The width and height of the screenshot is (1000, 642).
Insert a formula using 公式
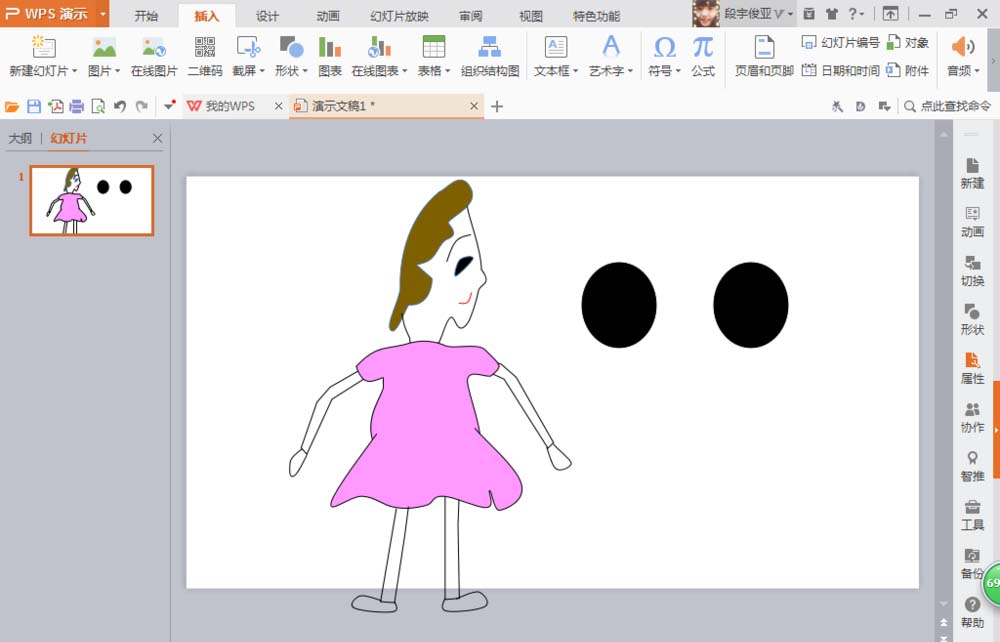701,55
